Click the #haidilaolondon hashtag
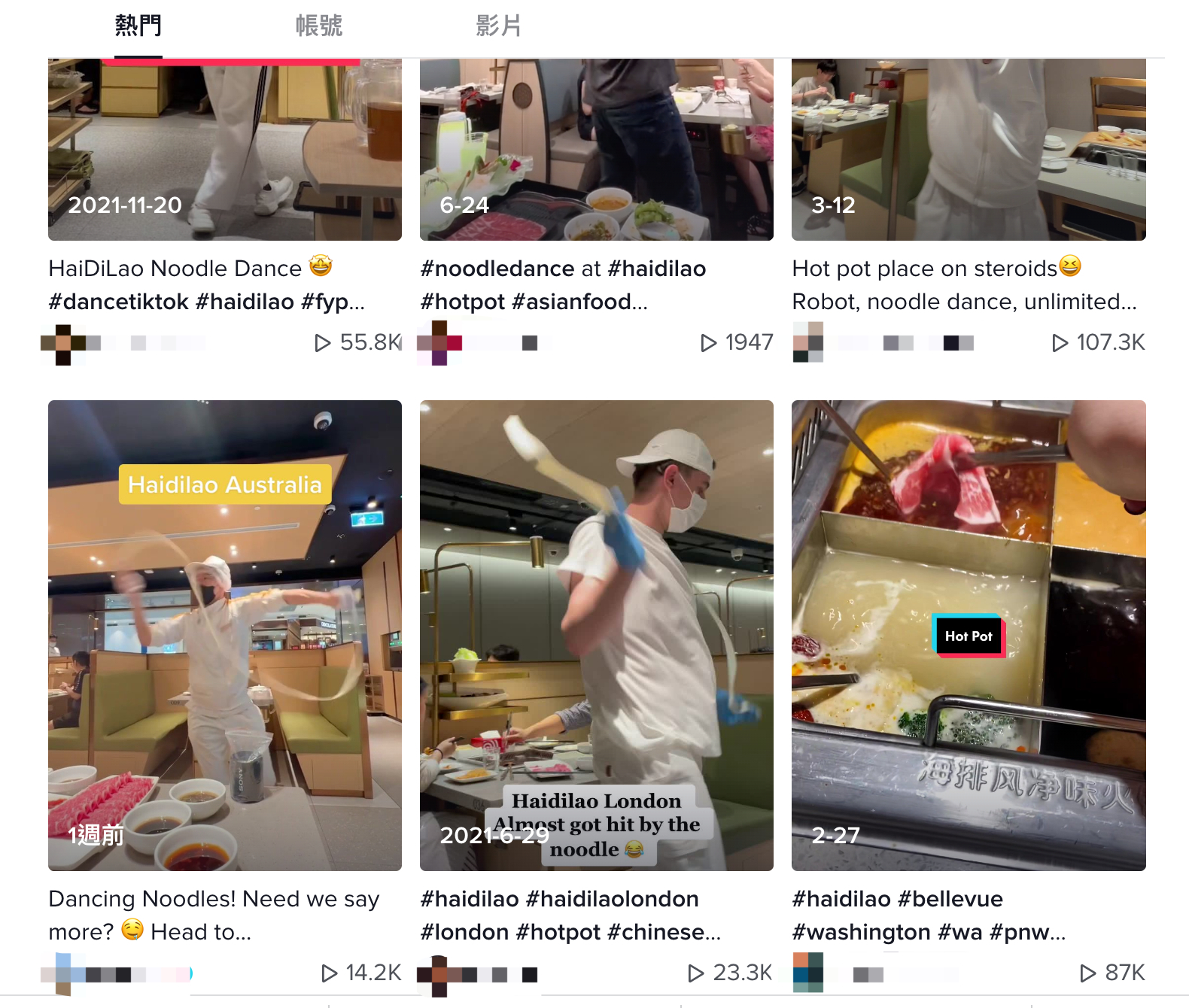Screen dimensions: 1189x1008 pyautogui.click(x=613, y=899)
